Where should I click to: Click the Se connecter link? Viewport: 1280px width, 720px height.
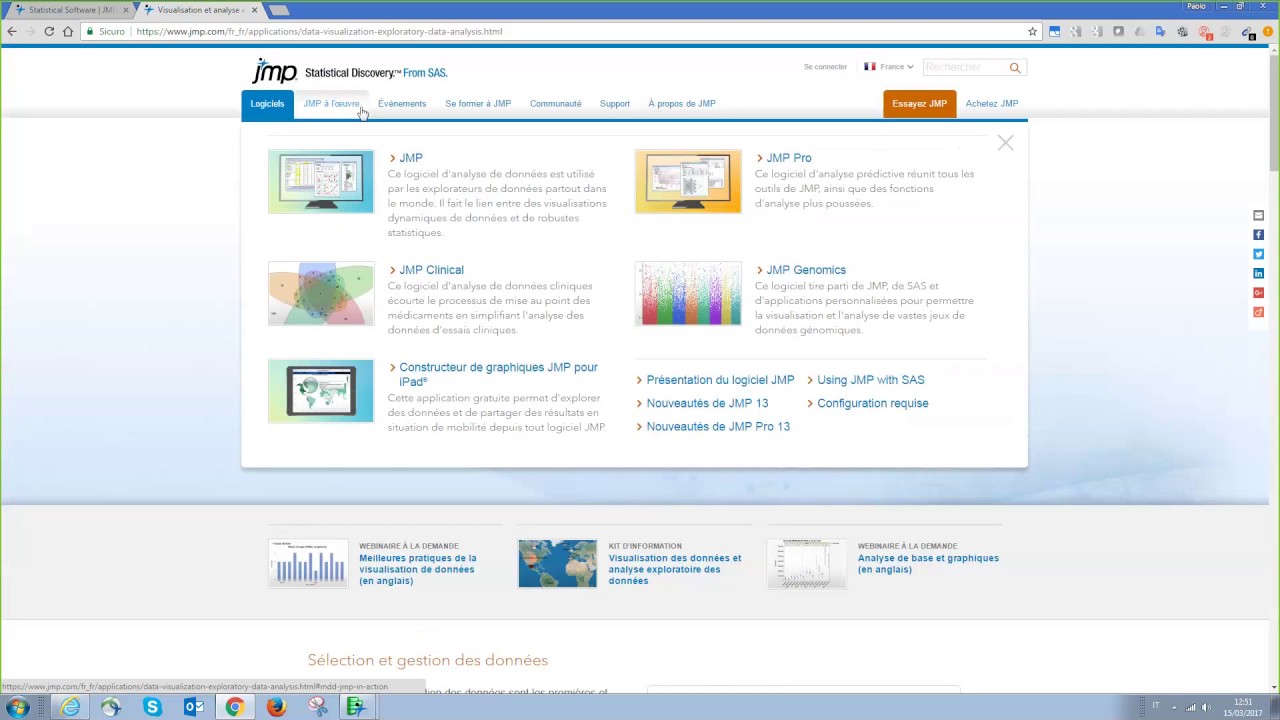(x=825, y=67)
